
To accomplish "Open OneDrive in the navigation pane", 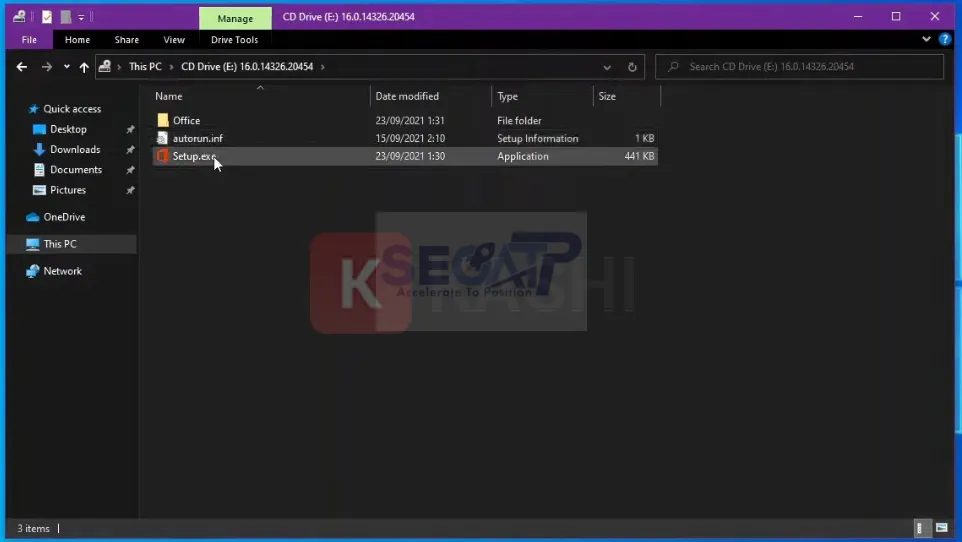I will 64,217.
